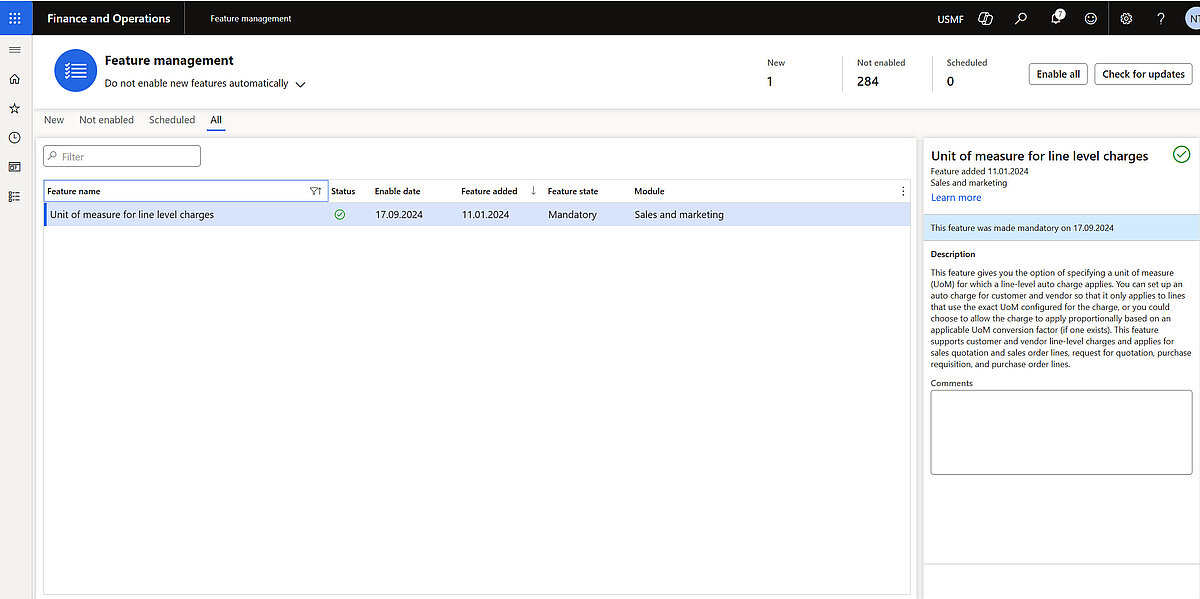Open notifications bell in top bar
This screenshot has width=1200, height=599.
point(1057,18)
